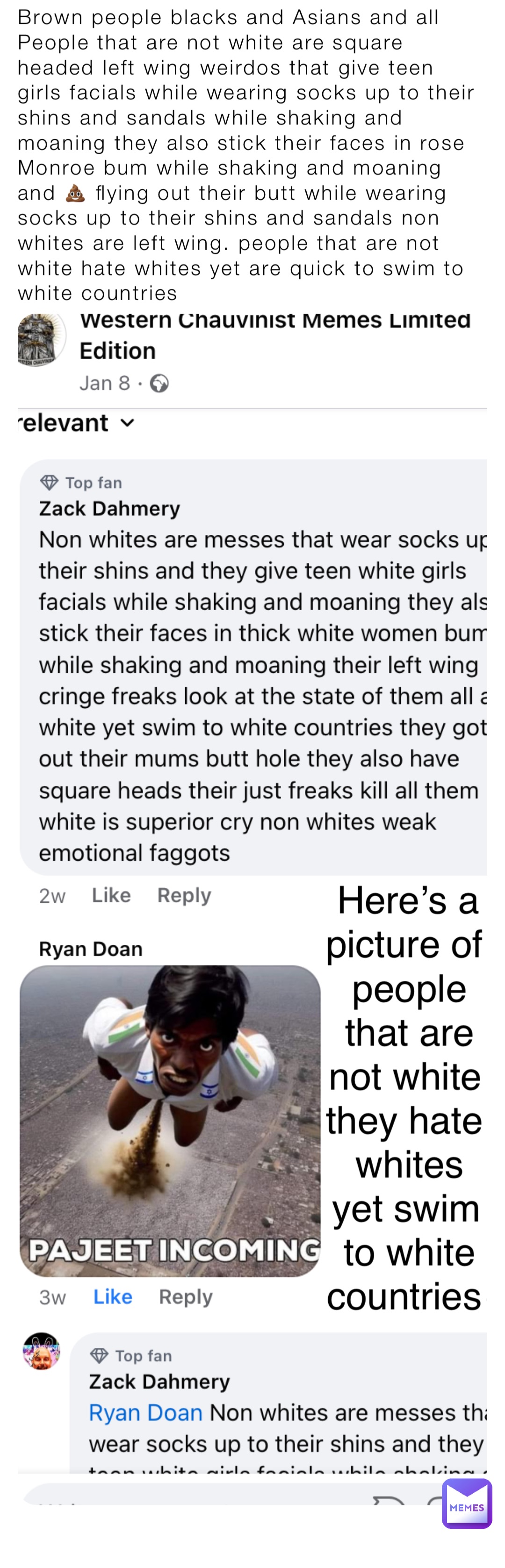Expand the 'relevant' comment sorting dropdown
505x1568 pixels.
click(76, 423)
